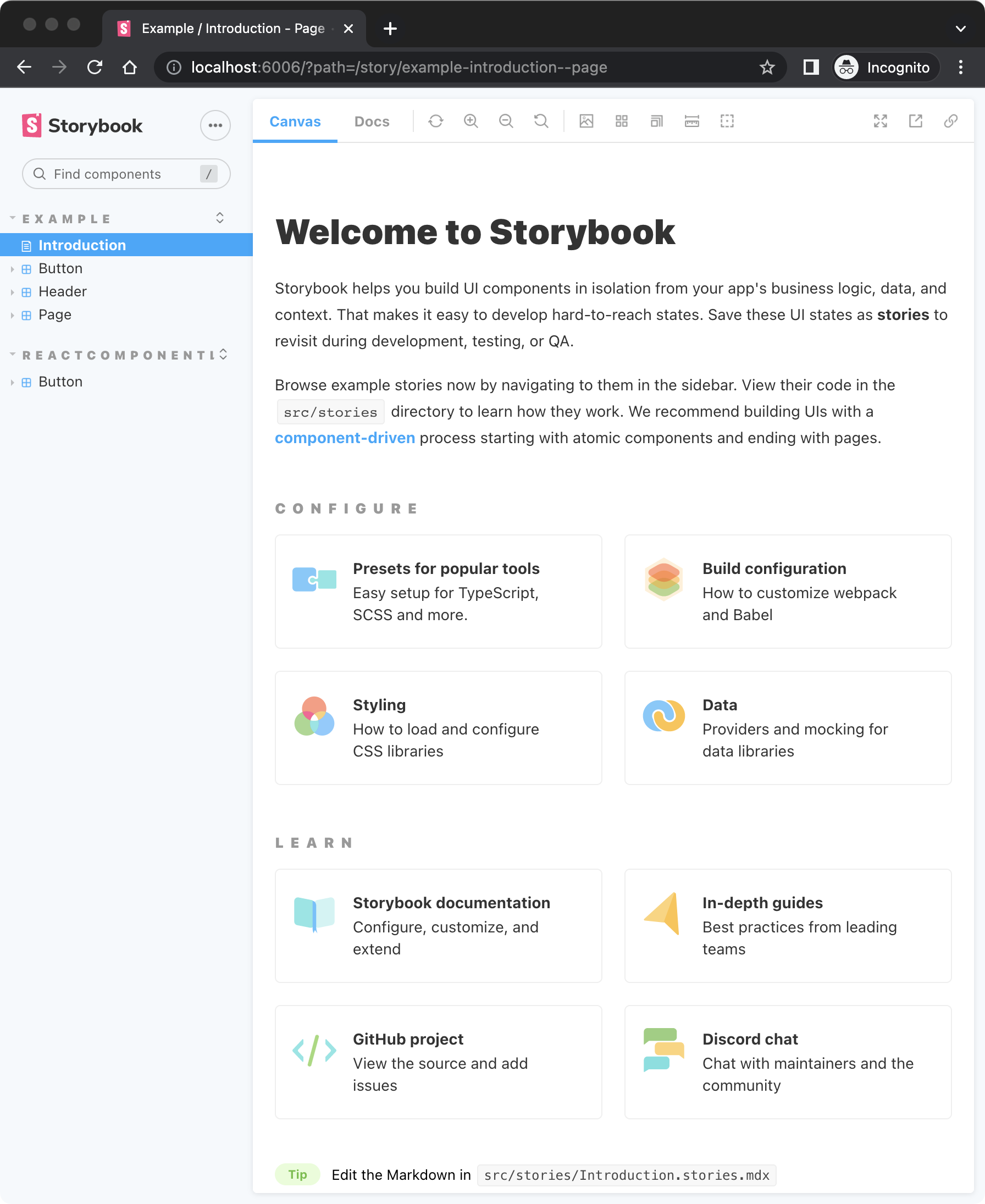
Task: Click the remount component icon in toolbar
Action: click(436, 121)
